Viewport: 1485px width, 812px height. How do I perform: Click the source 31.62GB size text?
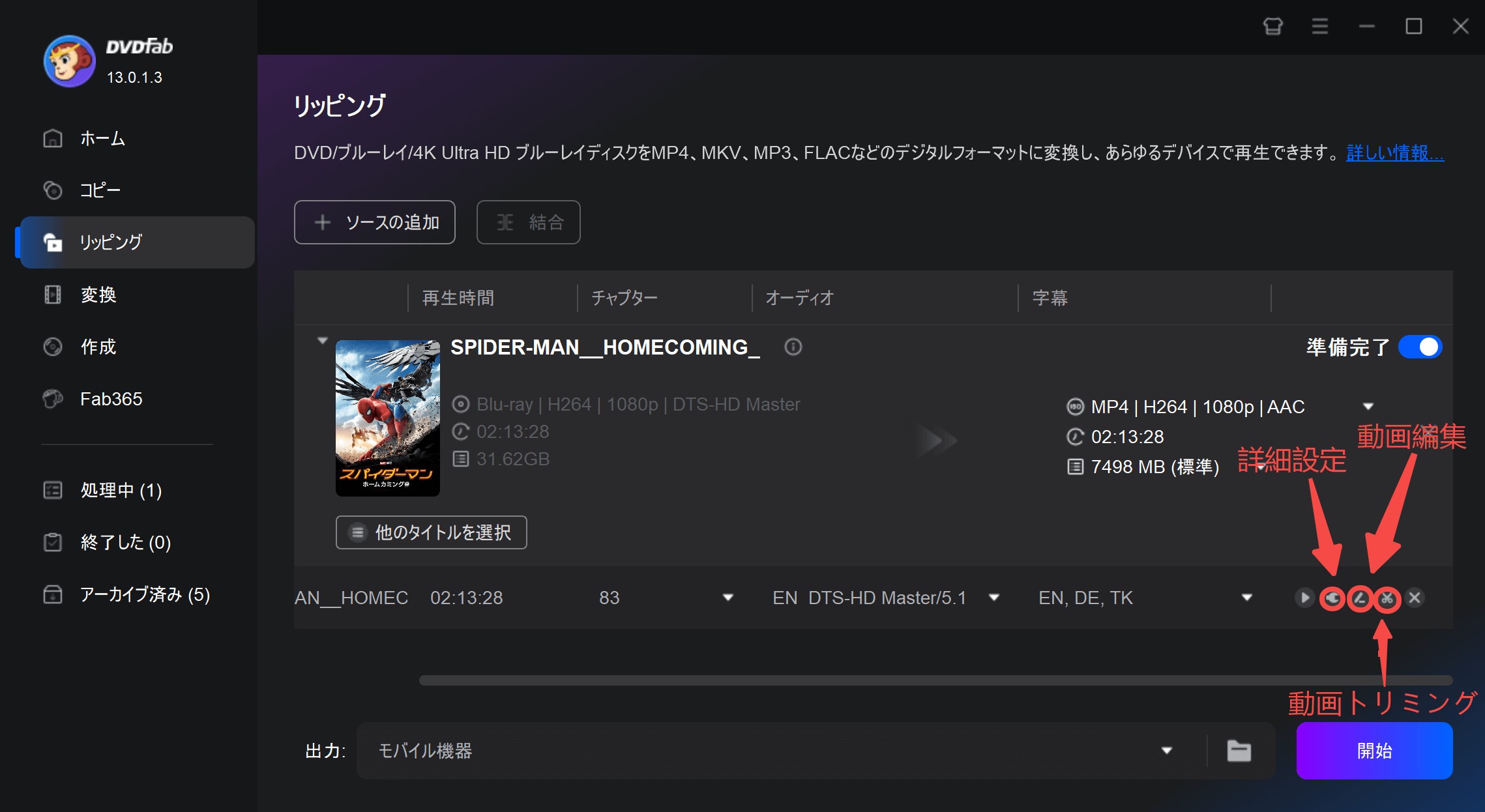pos(513,459)
